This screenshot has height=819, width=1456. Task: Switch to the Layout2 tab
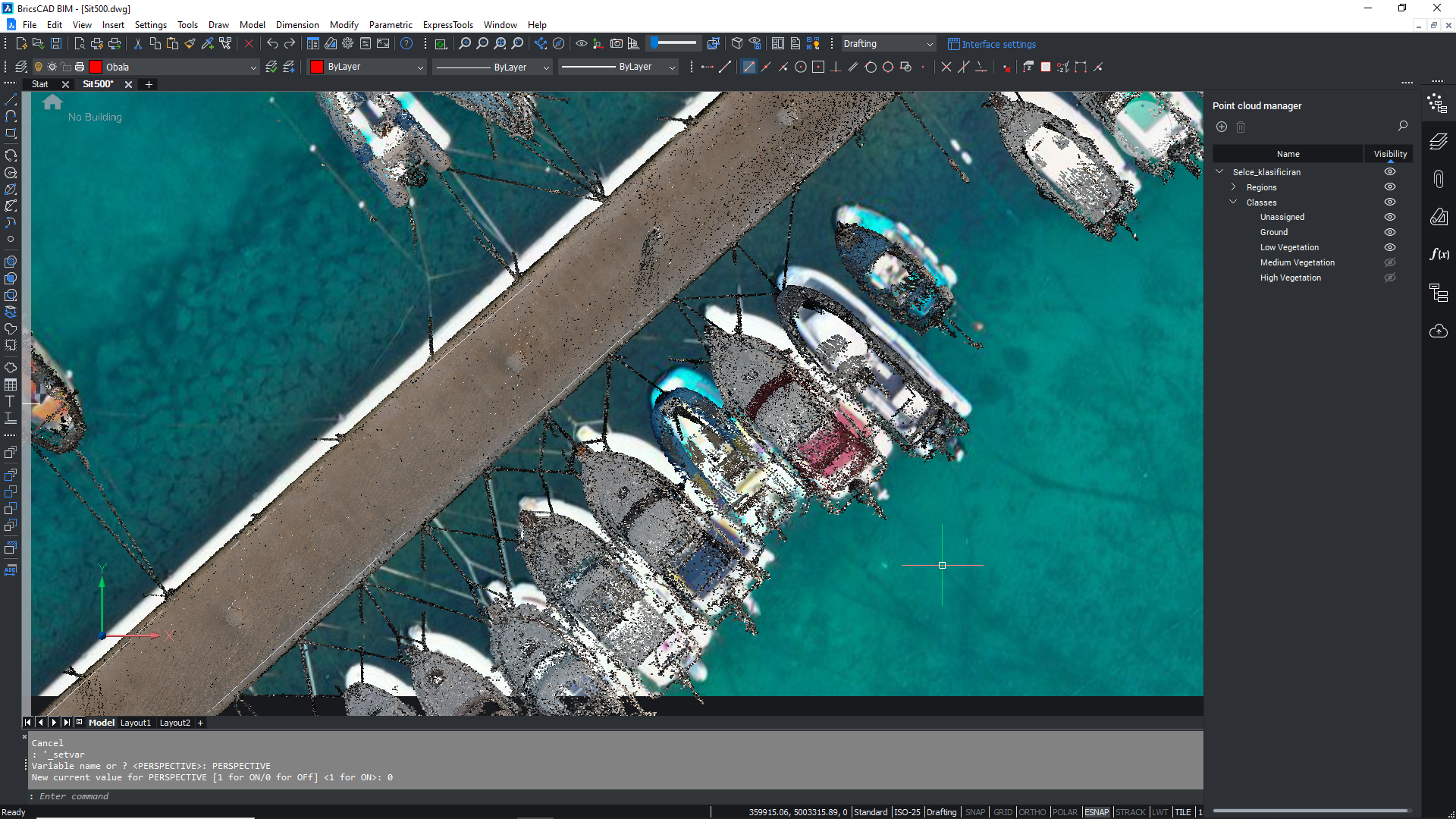coord(175,723)
